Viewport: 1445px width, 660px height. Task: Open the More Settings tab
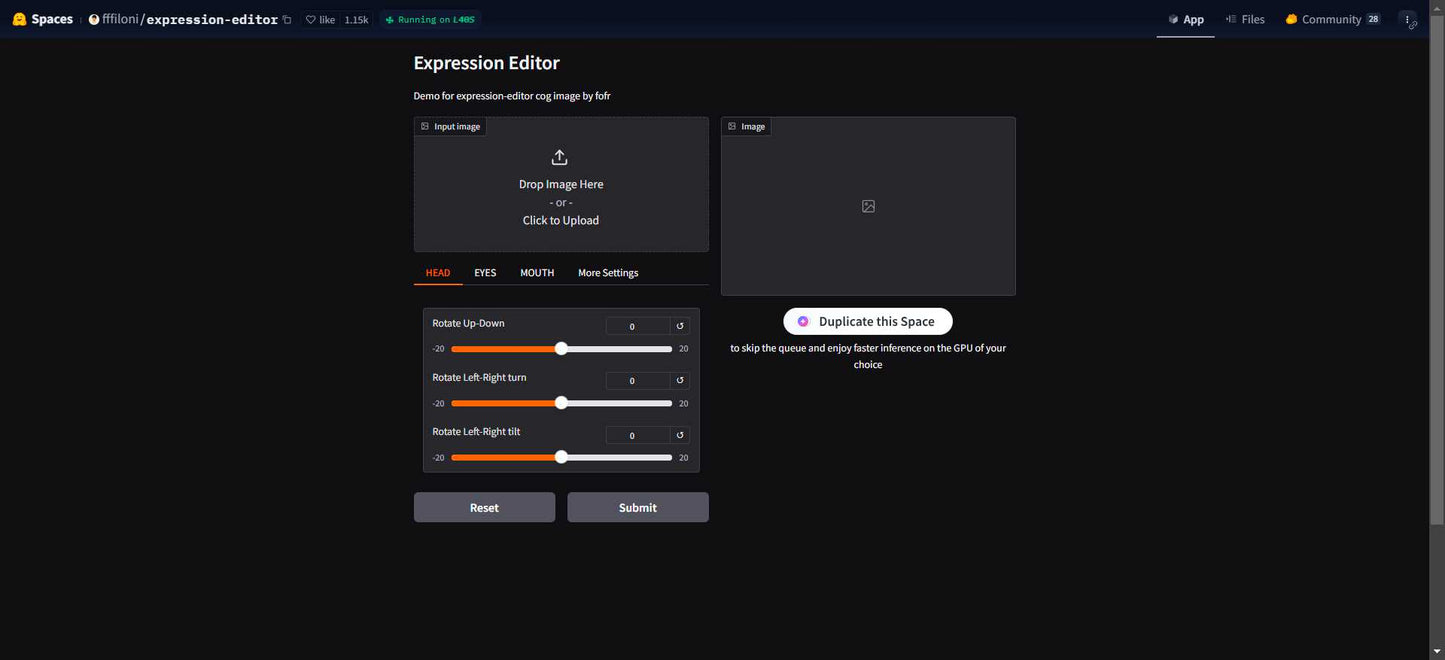tap(608, 273)
